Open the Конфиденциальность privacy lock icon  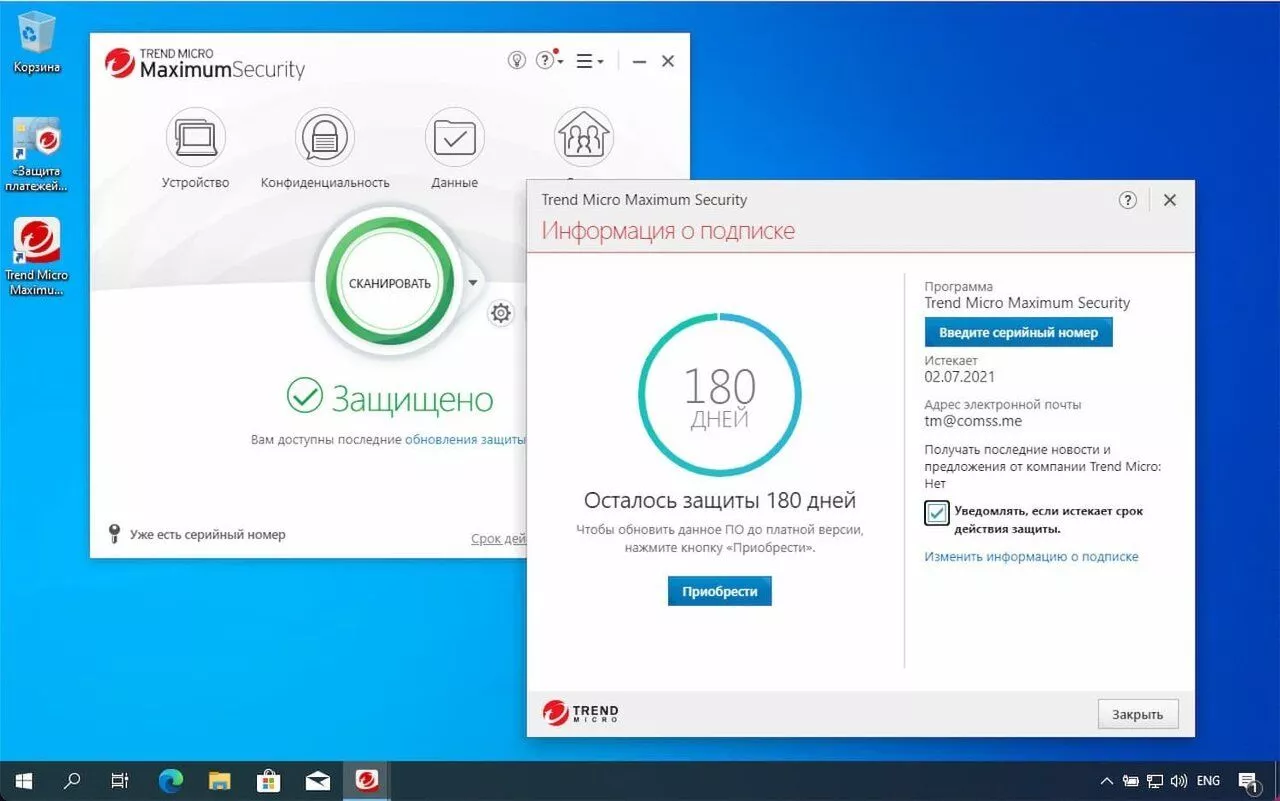click(325, 137)
